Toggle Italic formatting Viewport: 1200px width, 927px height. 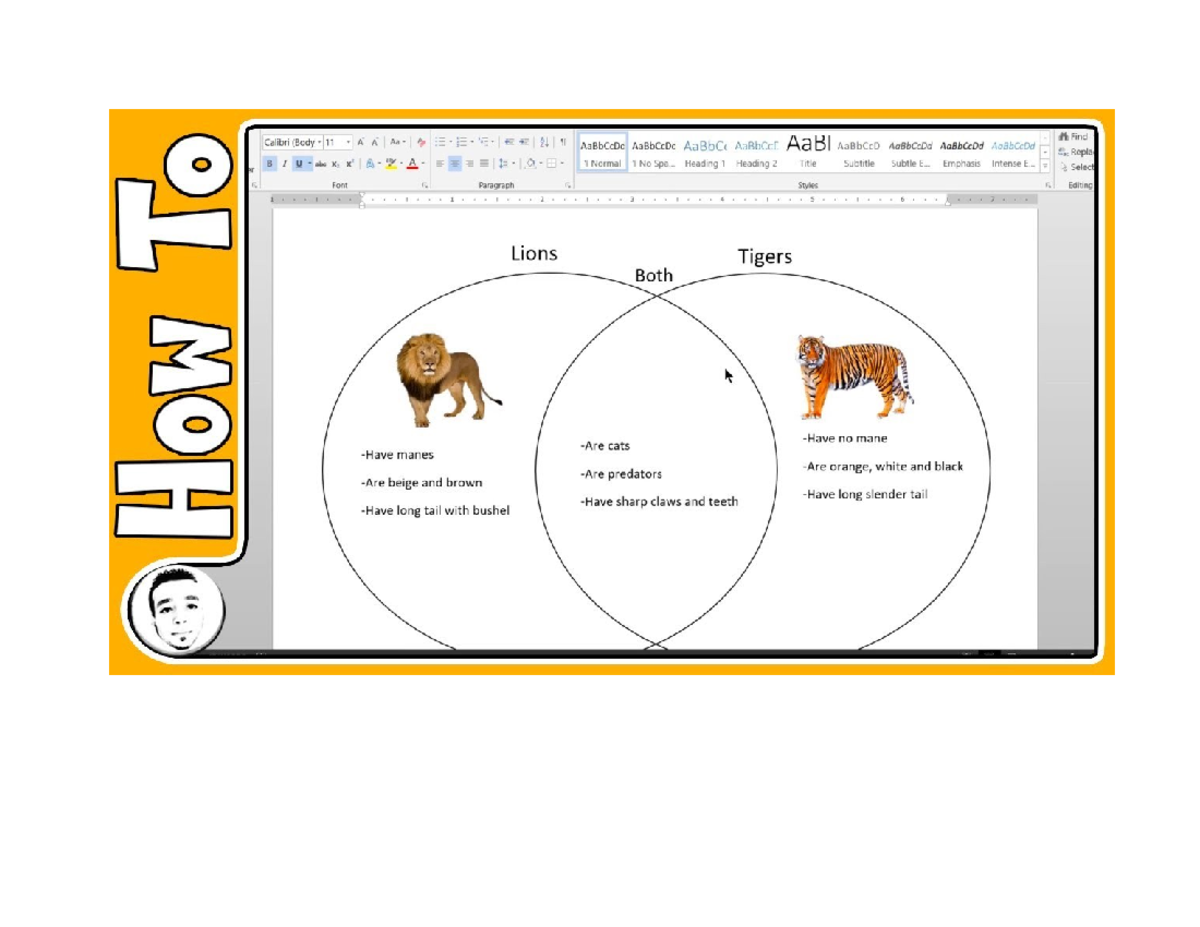[x=284, y=163]
